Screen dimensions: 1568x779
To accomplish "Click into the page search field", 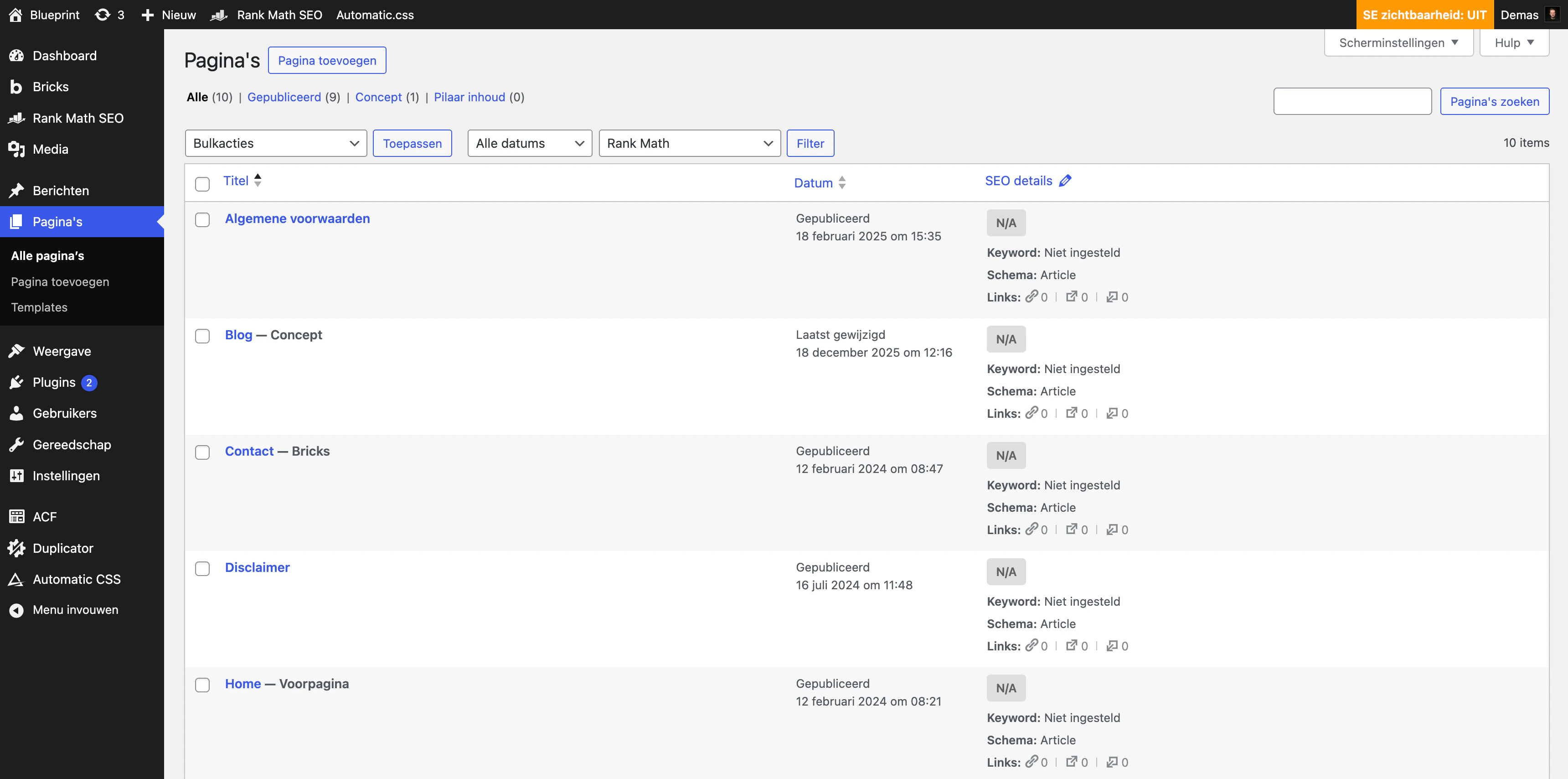I will (x=1352, y=101).
